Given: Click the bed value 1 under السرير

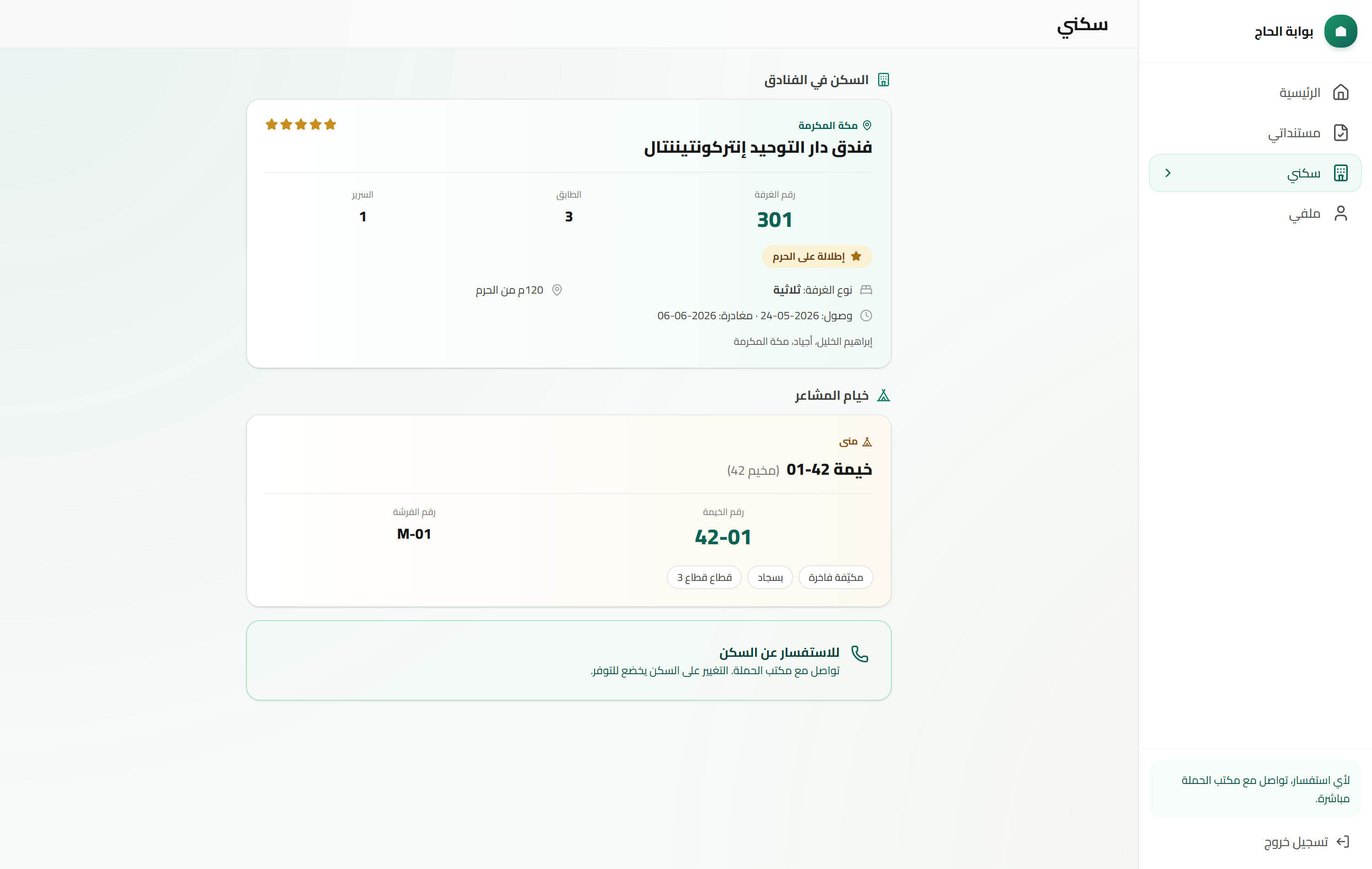Looking at the screenshot, I should click(363, 216).
